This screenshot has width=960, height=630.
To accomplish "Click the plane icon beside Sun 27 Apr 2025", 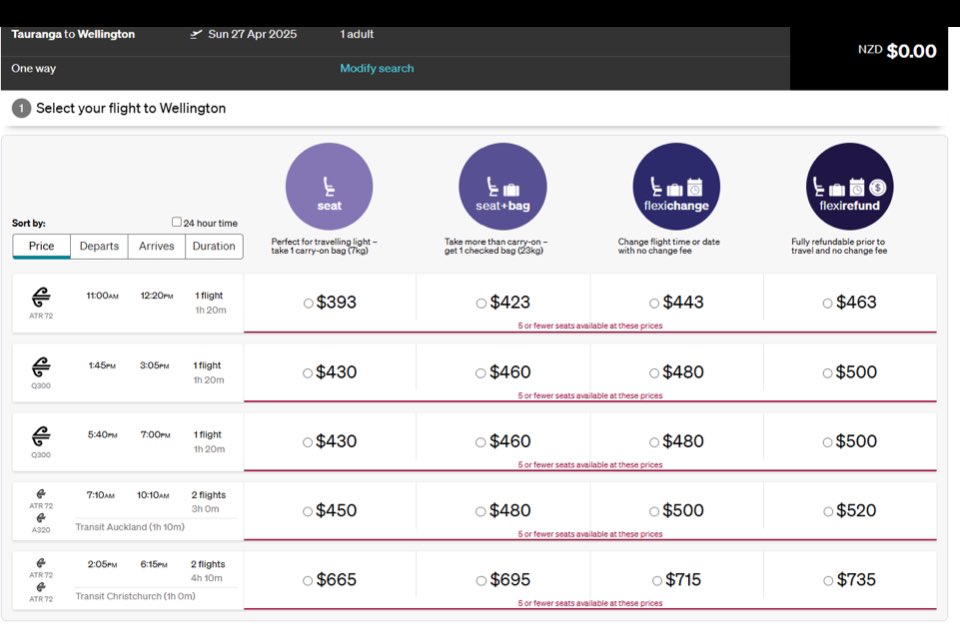I will (x=196, y=34).
